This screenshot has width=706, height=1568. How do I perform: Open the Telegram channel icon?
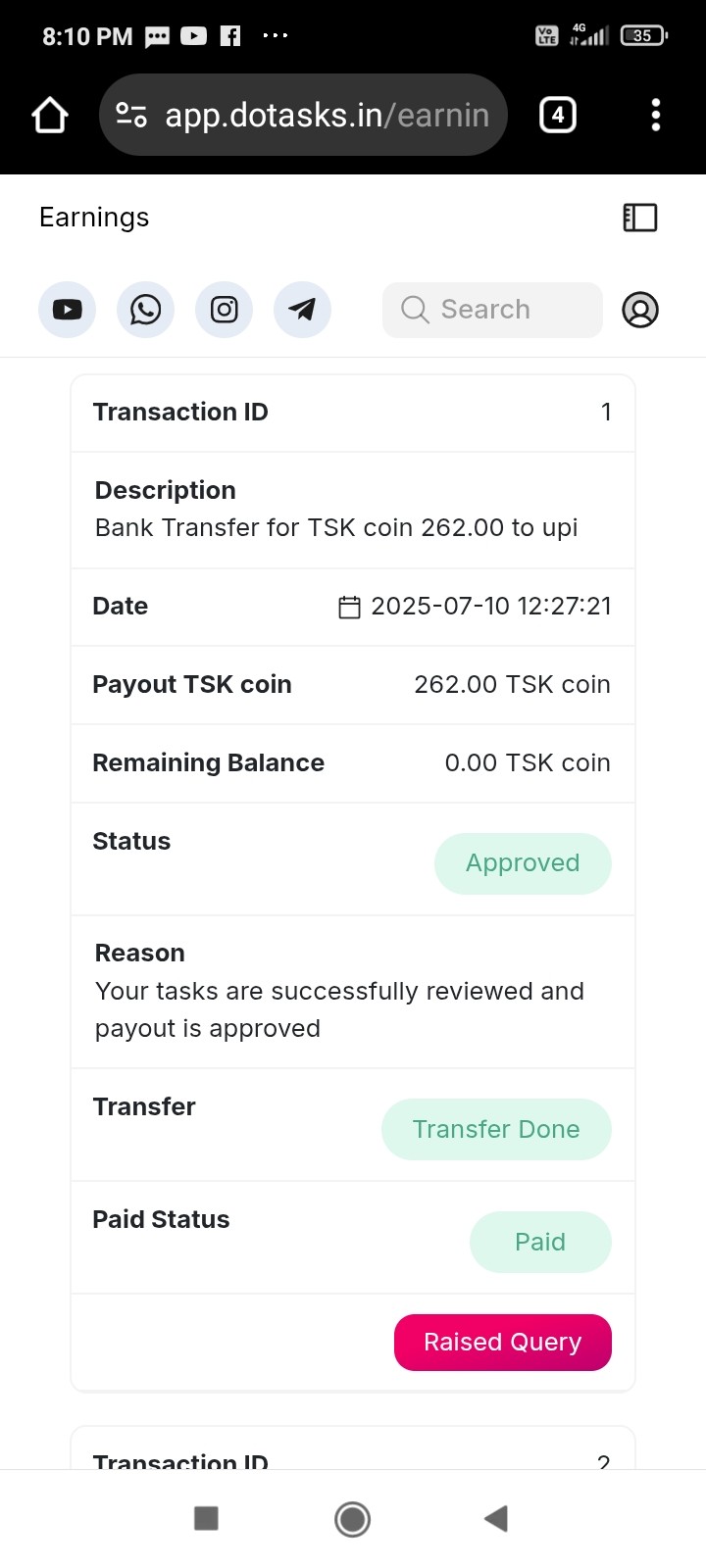tap(302, 310)
